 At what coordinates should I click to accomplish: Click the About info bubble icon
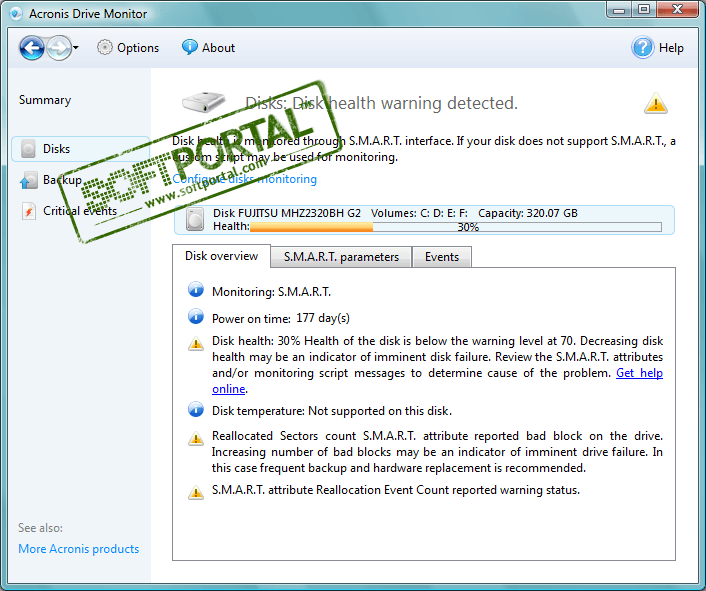[190, 47]
